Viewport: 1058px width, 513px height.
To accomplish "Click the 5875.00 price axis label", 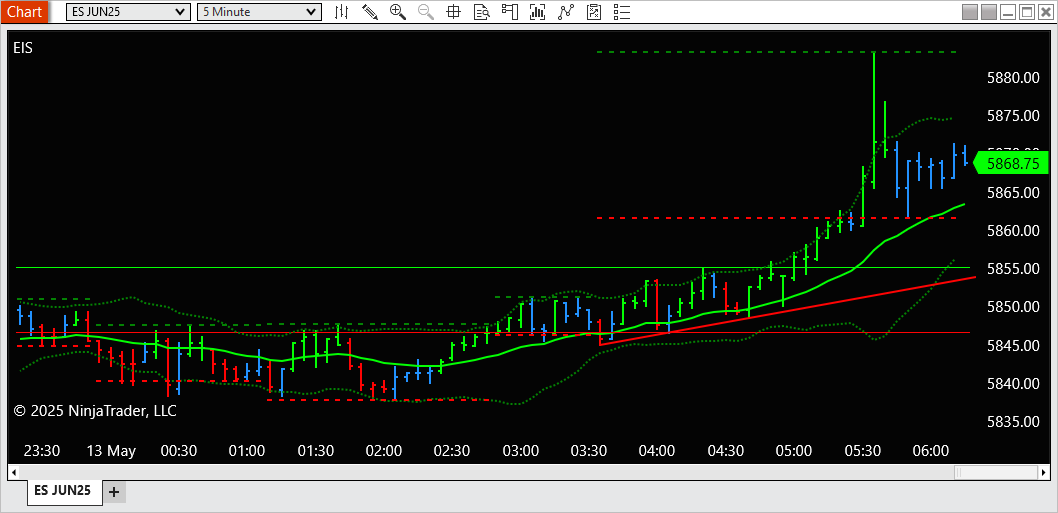I will pos(1013,116).
